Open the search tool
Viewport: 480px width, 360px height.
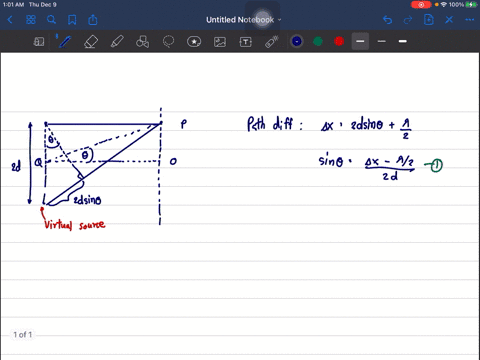coord(51,20)
